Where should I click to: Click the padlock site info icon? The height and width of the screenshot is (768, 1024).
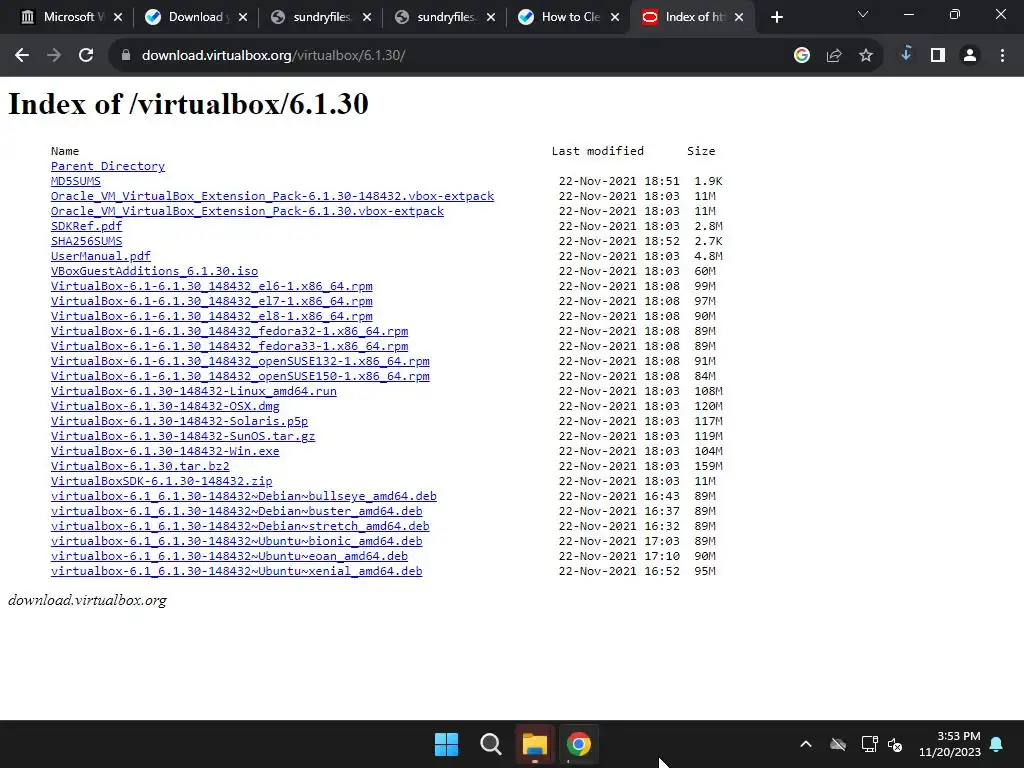pyautogui.click(x=126, y=56)
